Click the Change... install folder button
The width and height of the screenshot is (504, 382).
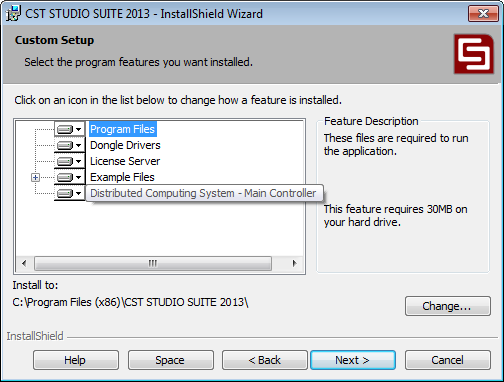pos(448,306)
